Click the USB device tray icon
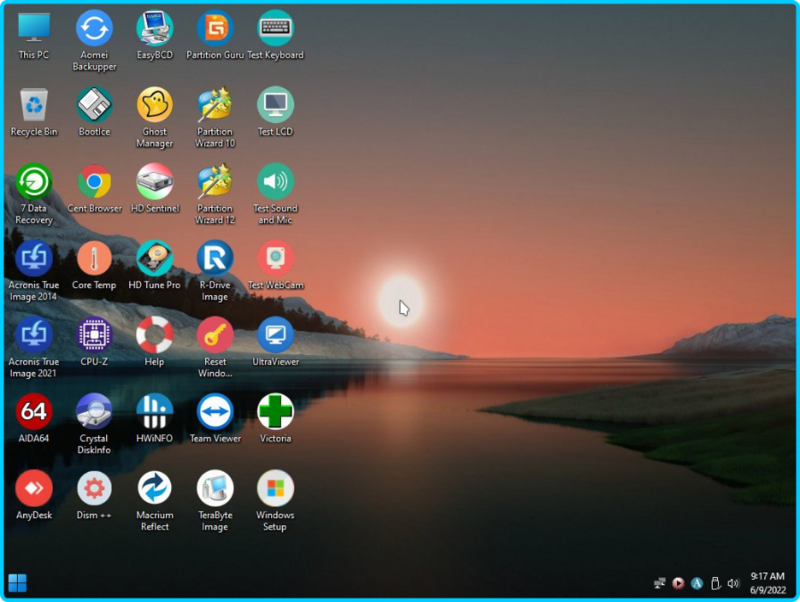The height and width of the screenshot is (602, 800). [715, 583]
